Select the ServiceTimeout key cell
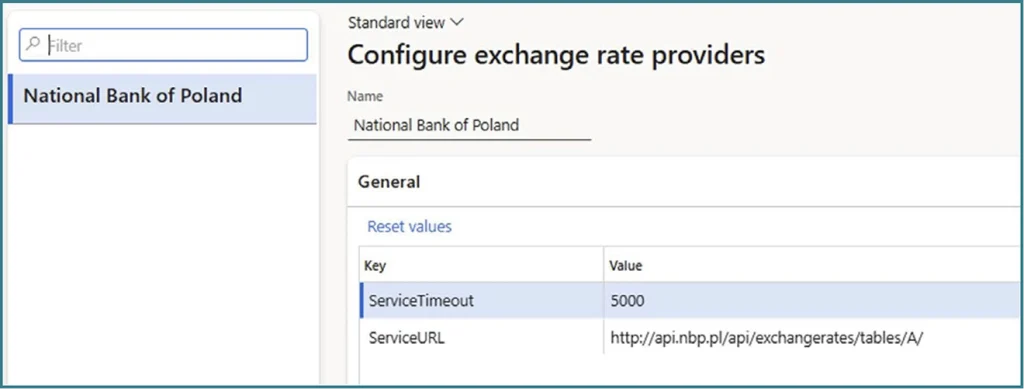The height and width of the screenshot is (389, 1024). point(481,300)
